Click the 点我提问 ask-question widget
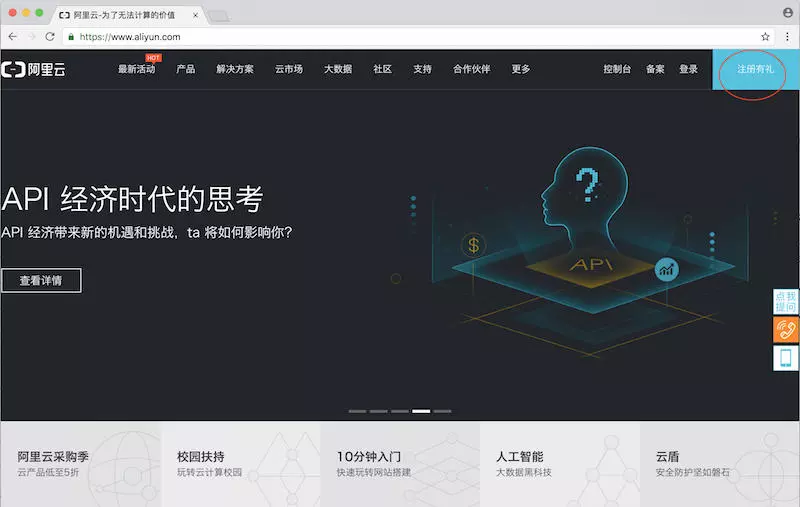 [786, 301]
